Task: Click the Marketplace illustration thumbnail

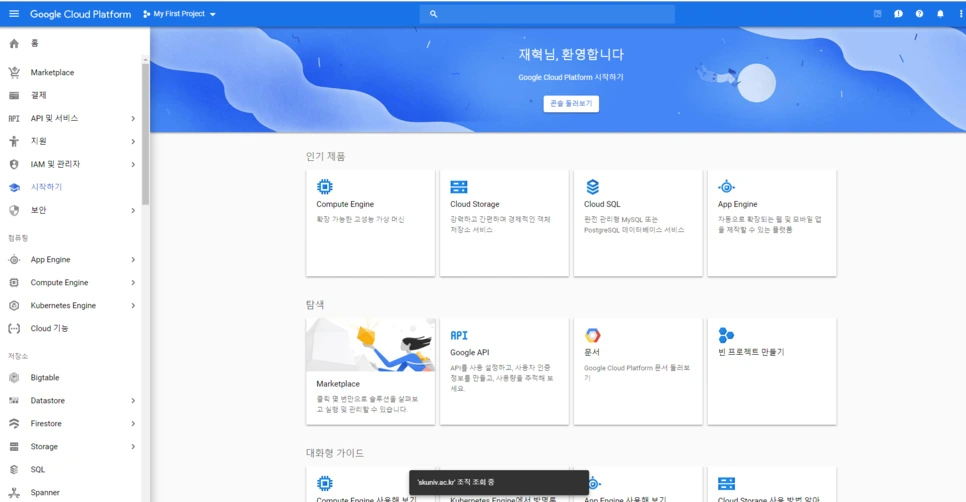Action: point(370,345)
